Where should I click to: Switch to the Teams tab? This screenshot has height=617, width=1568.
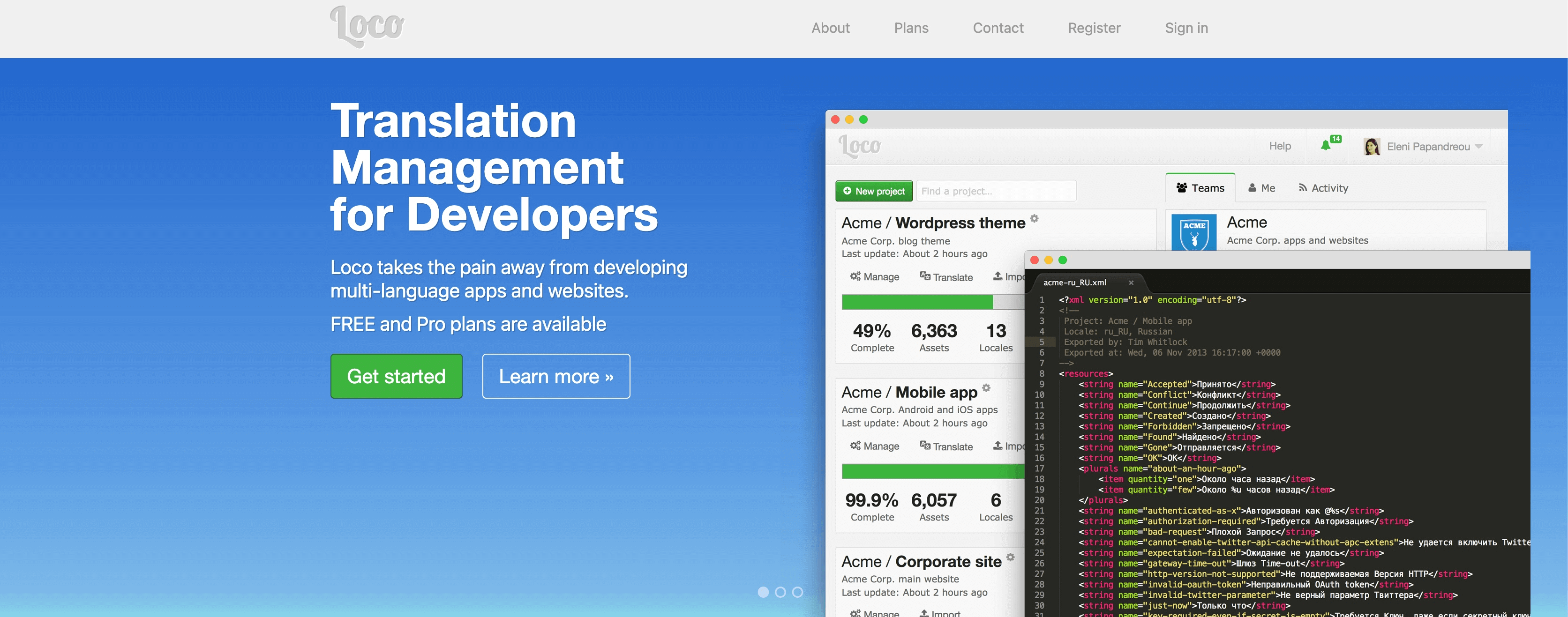tap(1200, 188)
